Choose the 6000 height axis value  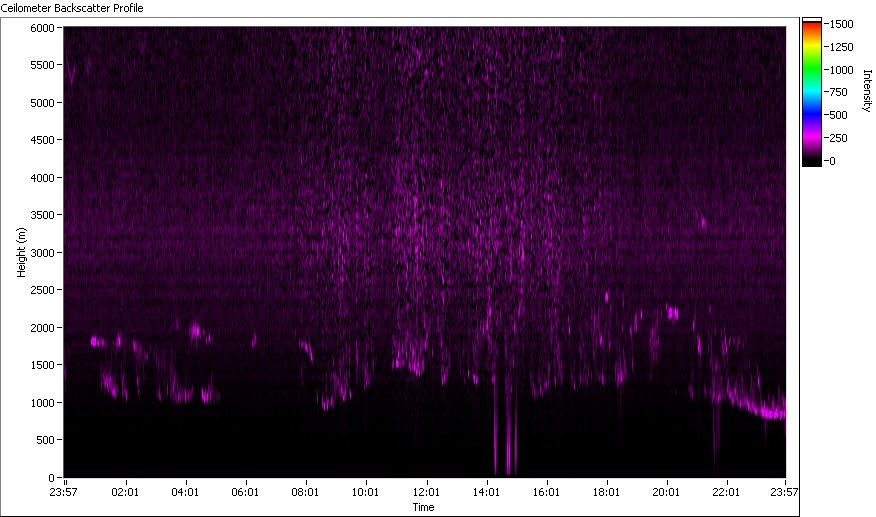[x=42, y=28]
